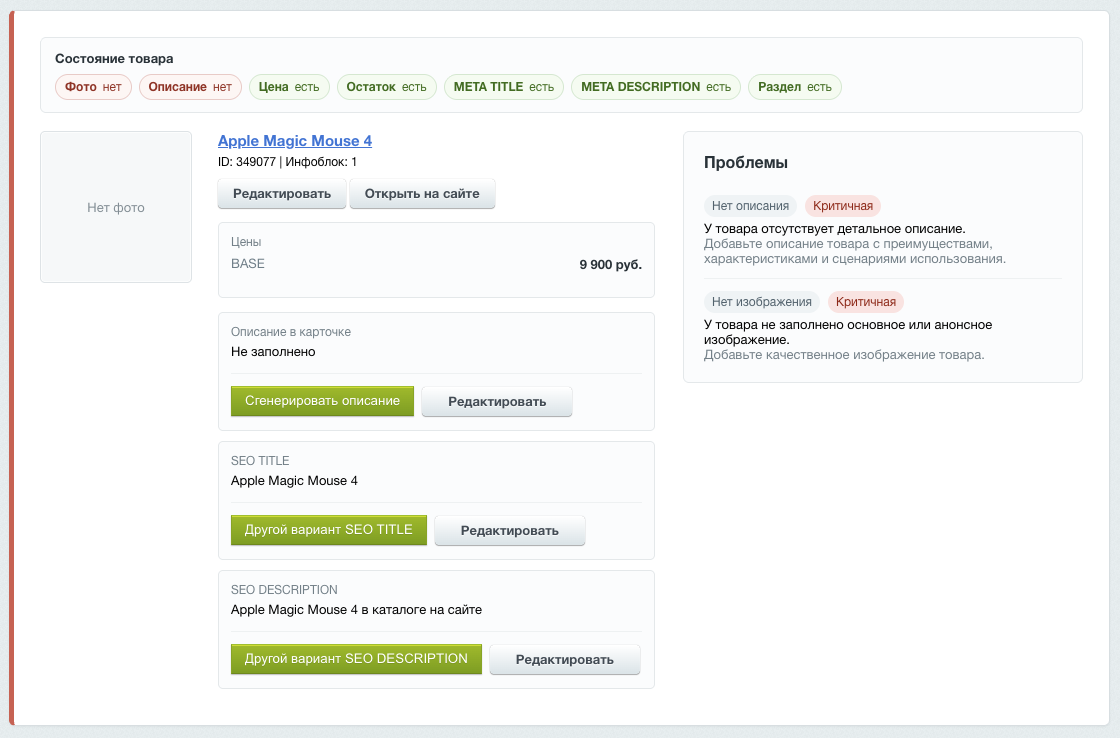Click the META TITLE есть badge

point(504,87)
